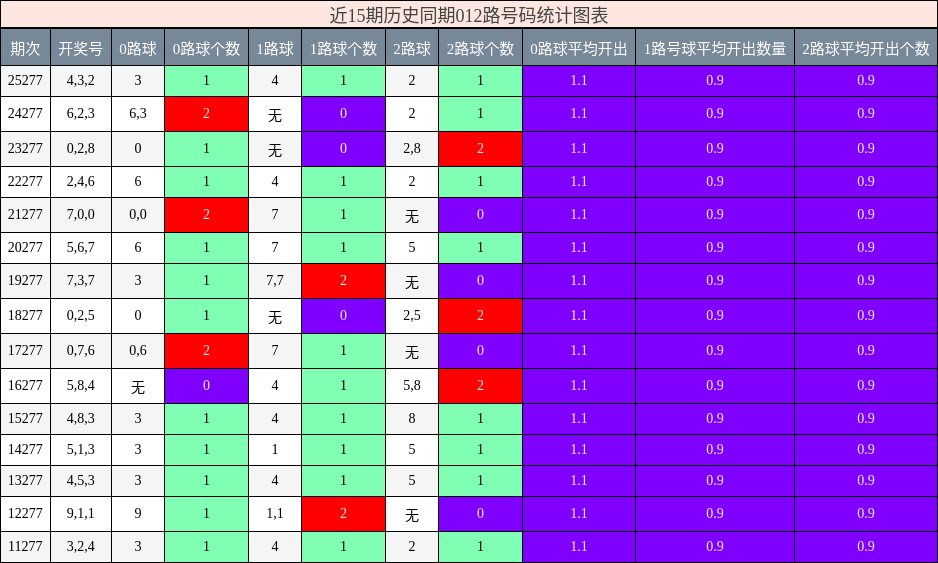Click draw result 0,2,8
Image resolution: width=938 pixels, height=563 pixels.
coord(81,148)
